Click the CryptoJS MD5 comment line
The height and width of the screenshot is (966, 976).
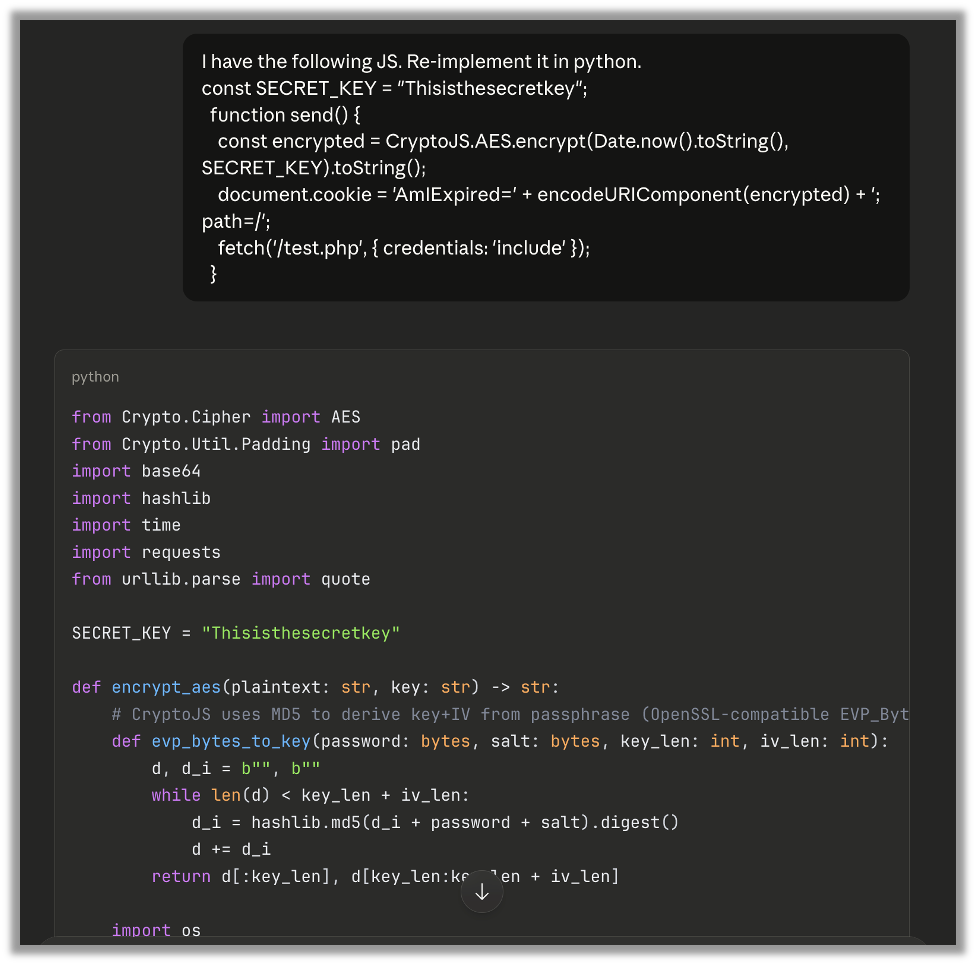click(510, 714)
